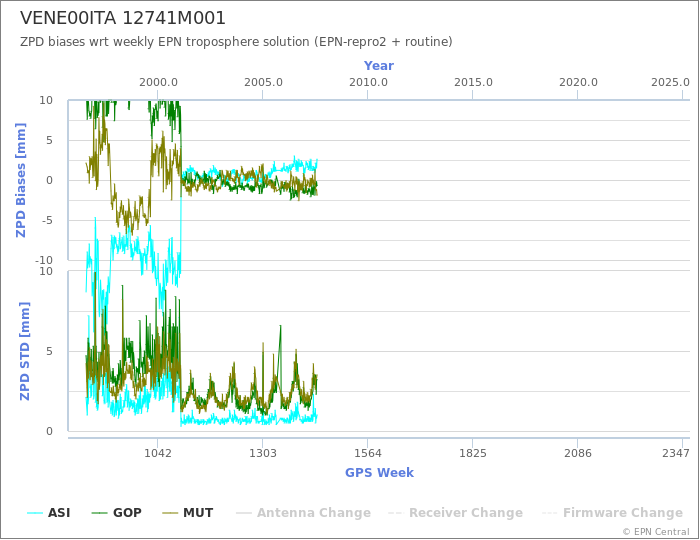700x540 pixels.
Task: Click the cyan ASI legend line marker
Action: pyautogui.click(x=35, y=513)
